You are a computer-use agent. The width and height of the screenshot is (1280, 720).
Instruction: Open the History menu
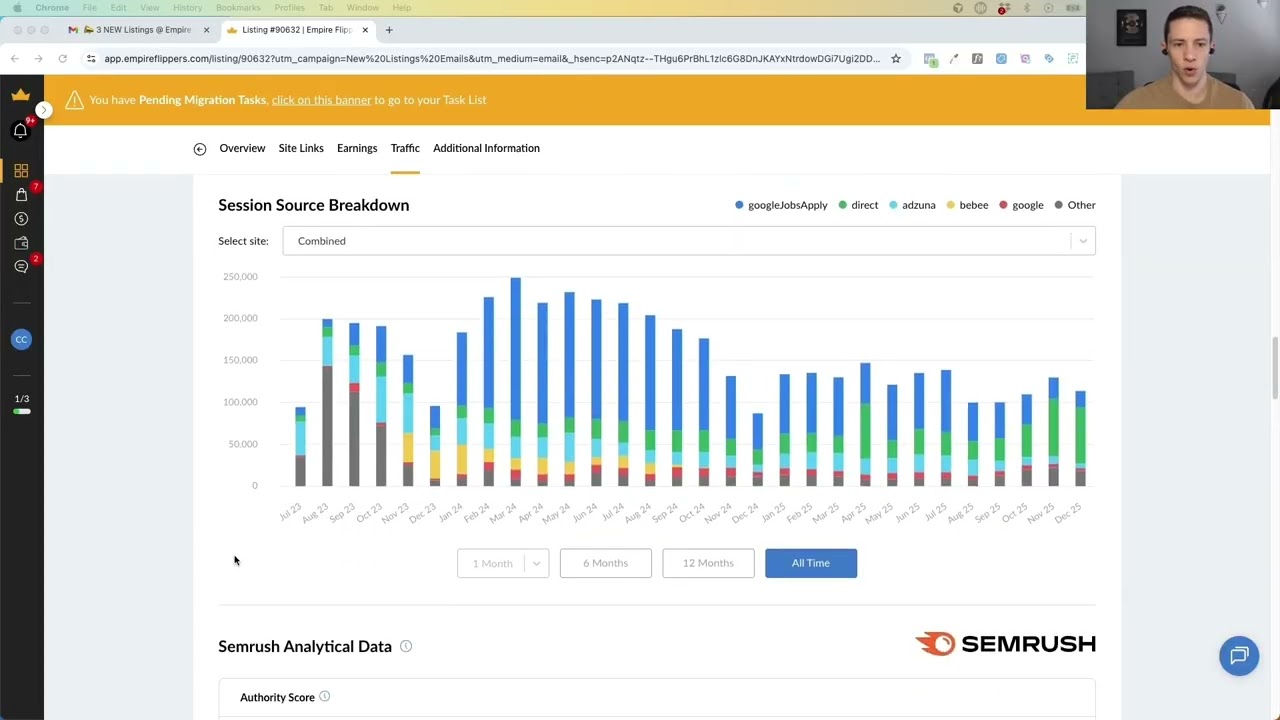[187, 8]
